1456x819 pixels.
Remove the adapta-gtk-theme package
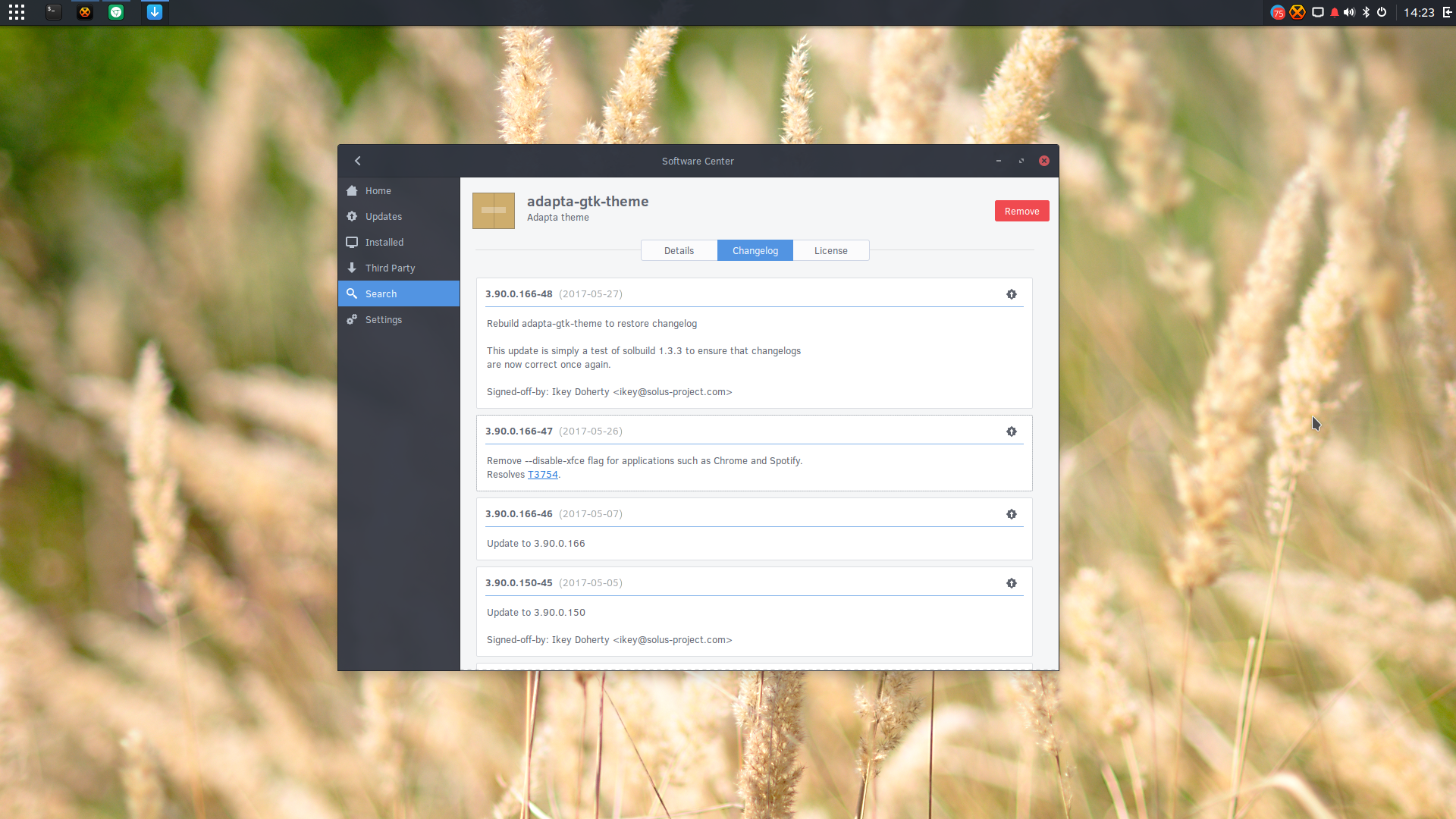point(1021,212)
